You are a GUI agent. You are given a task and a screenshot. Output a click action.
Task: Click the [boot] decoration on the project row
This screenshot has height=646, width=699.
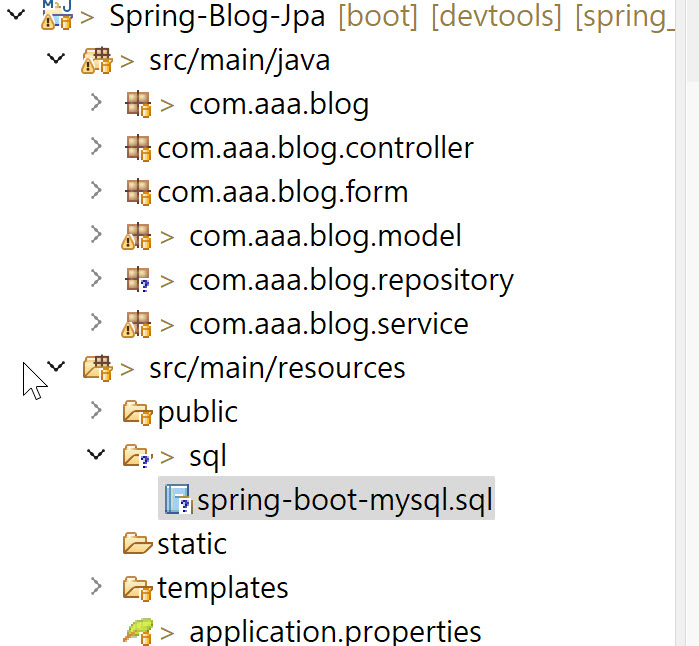[378, 16]
